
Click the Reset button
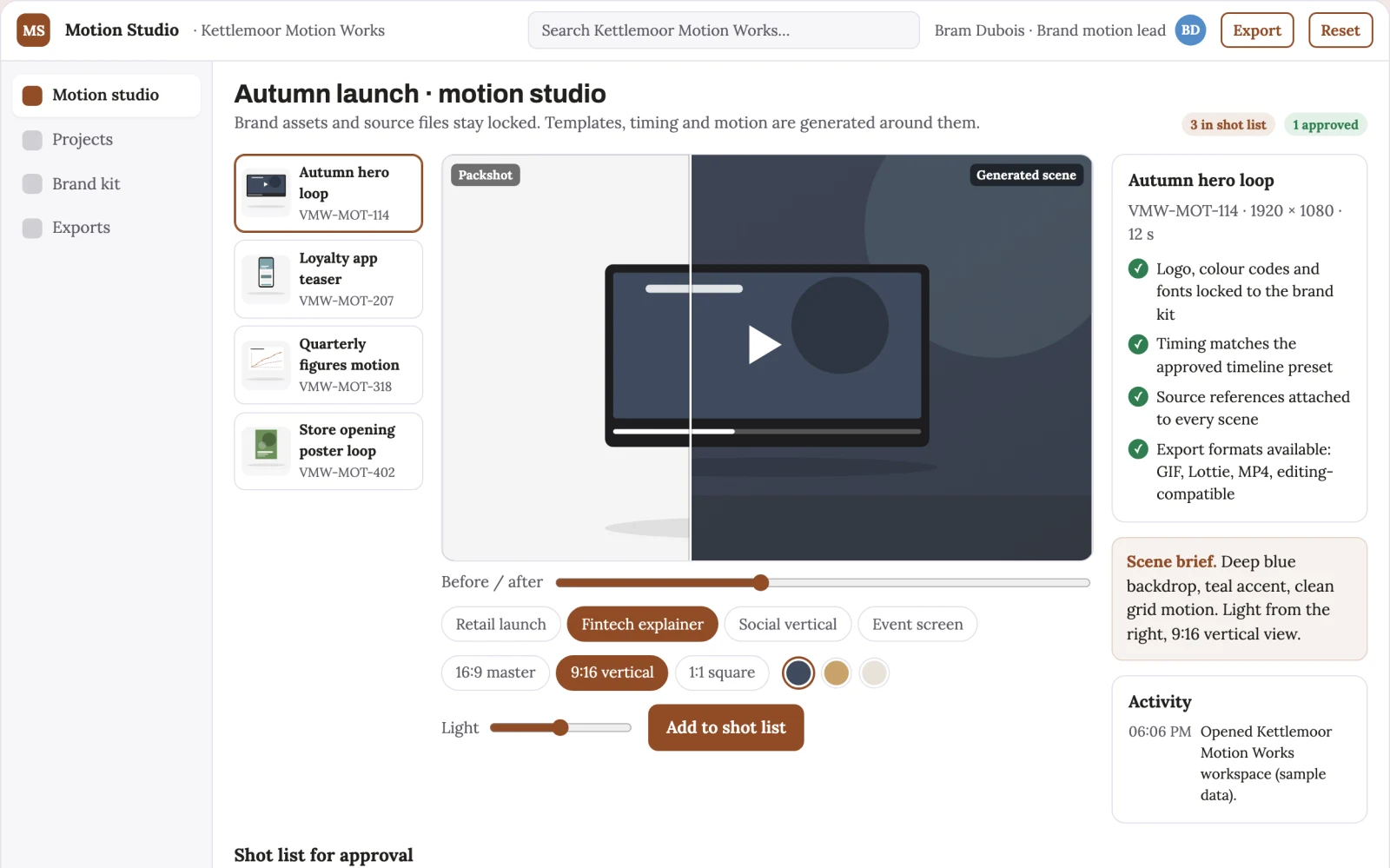(1340, 30)
